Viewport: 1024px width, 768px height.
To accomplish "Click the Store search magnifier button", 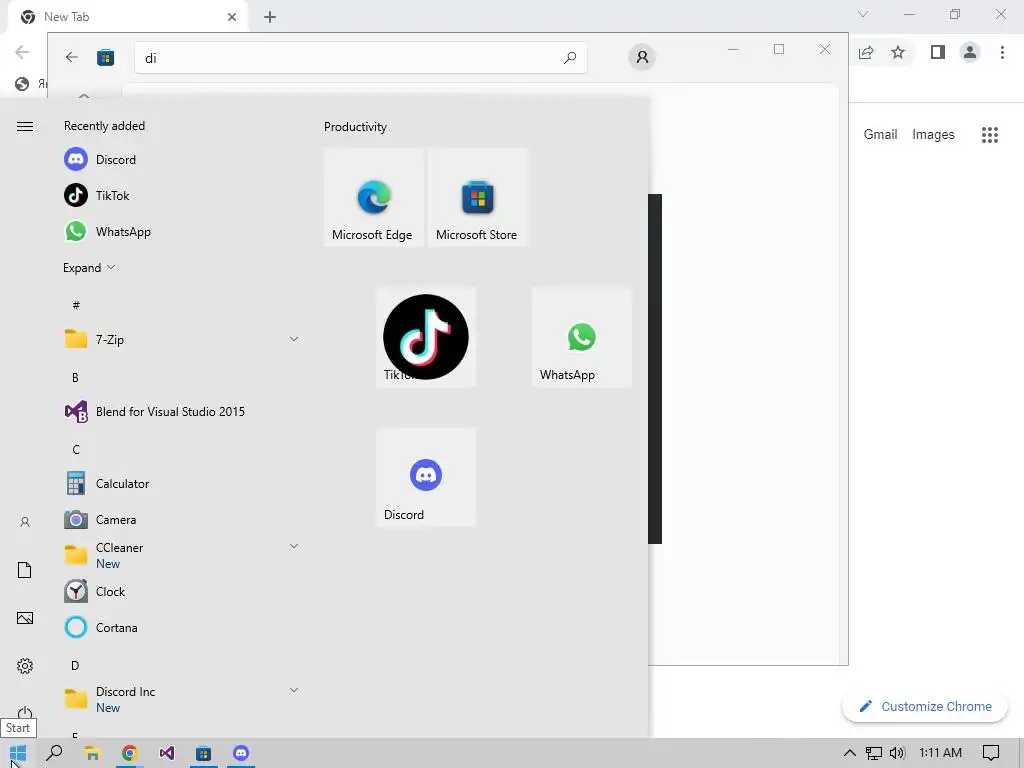I will click(570, 58).
